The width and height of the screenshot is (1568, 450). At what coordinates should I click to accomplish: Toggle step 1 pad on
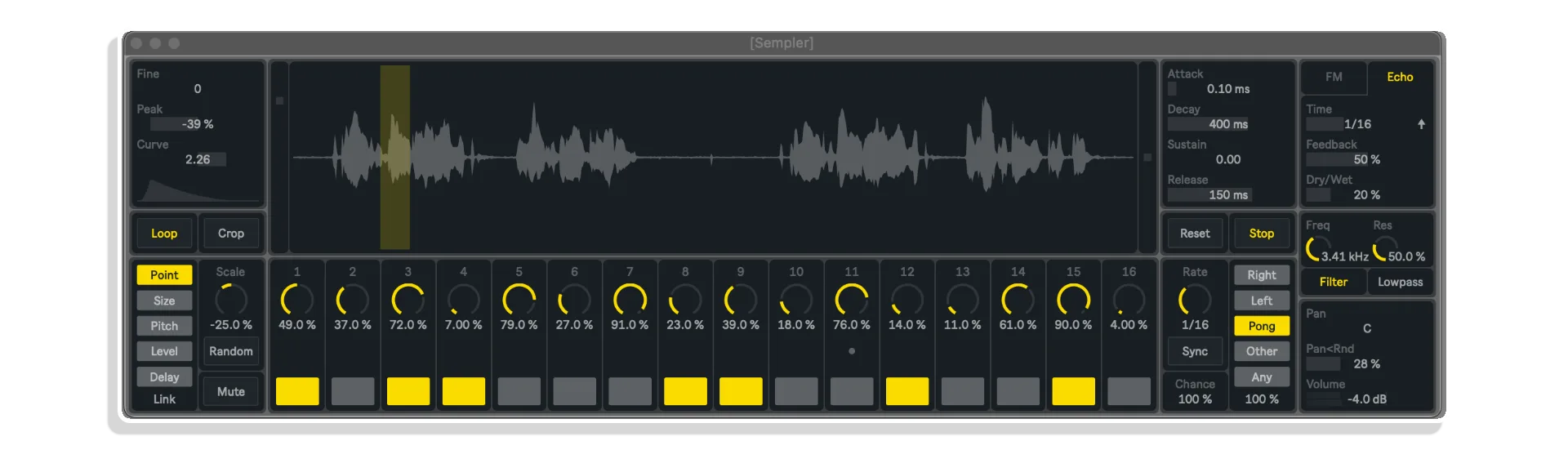[297, 391]
